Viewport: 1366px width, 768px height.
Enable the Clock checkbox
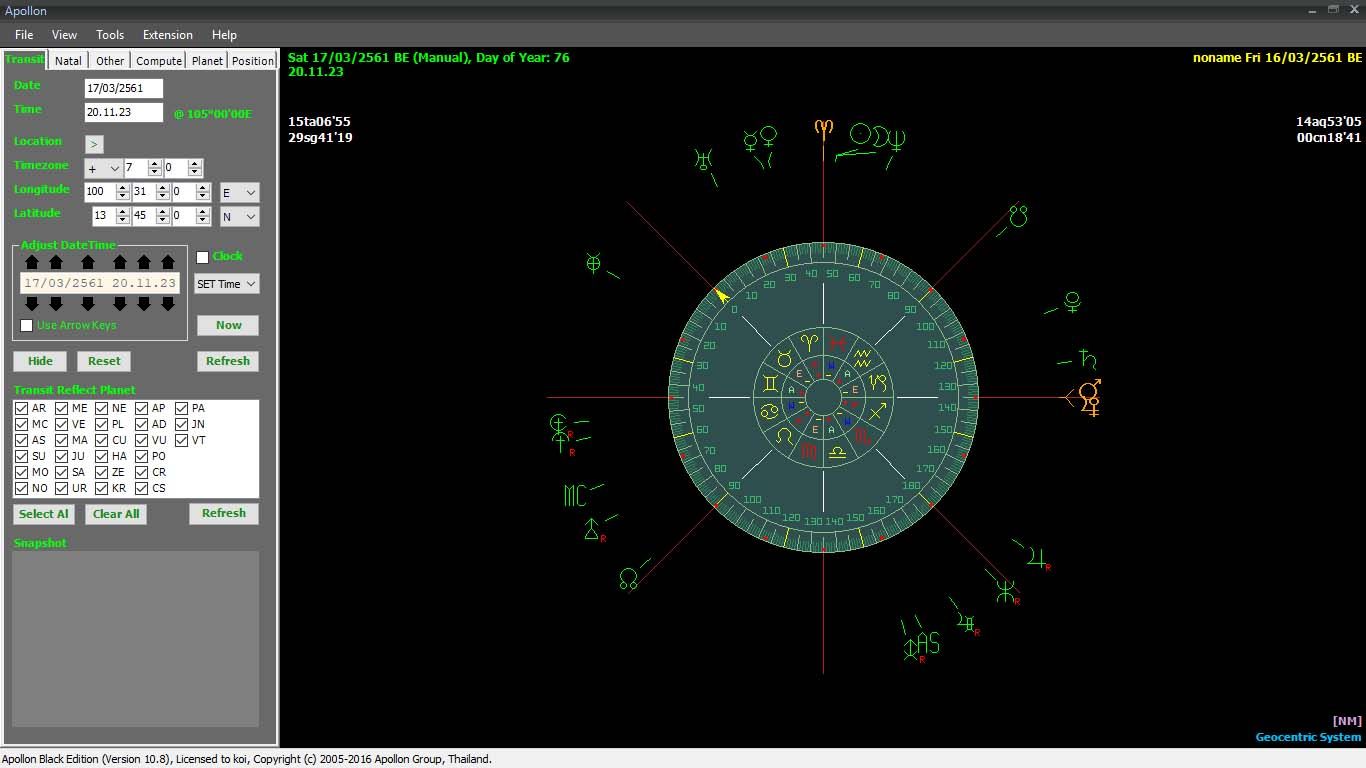click(x=203, y=257)
